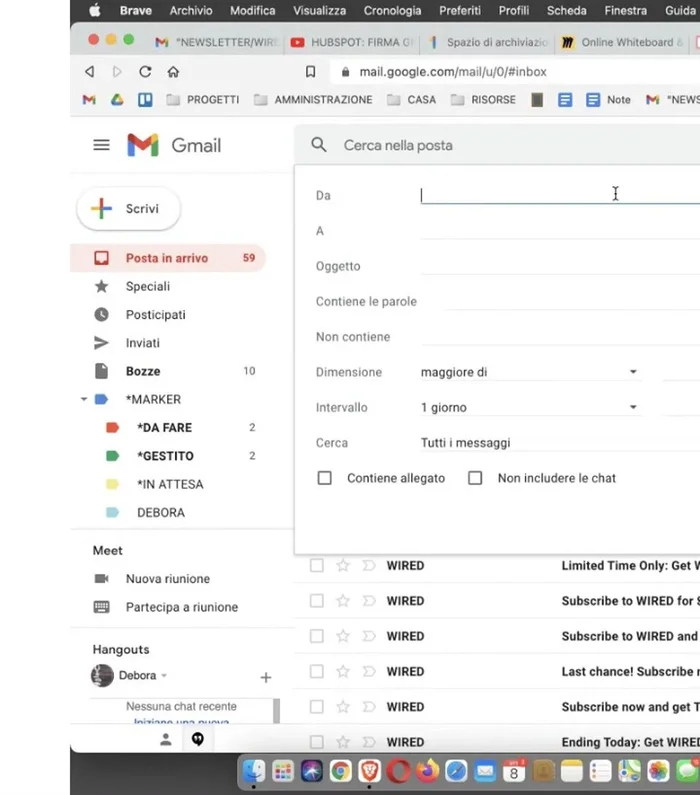Screen dimensions: 700x795
Task: Open Photos from the dock
Action: [x=658, y=771]
